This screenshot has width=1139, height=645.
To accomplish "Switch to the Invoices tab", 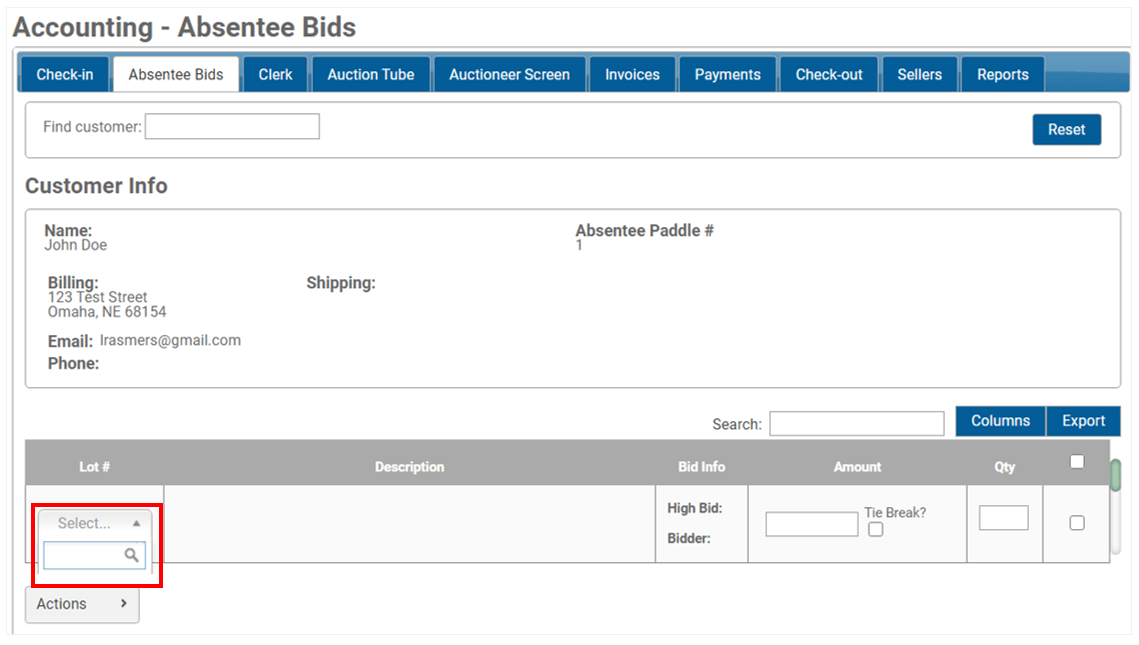I will 632,73.
